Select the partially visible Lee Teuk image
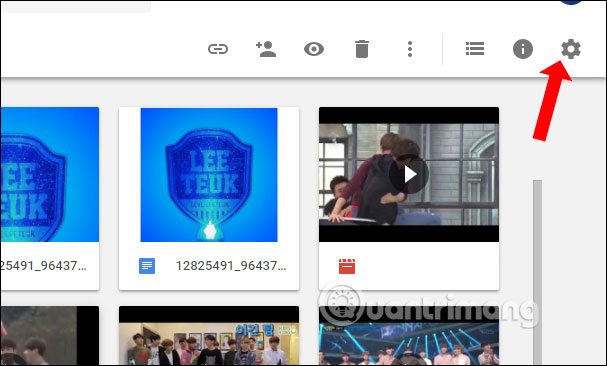 (50, 175)
